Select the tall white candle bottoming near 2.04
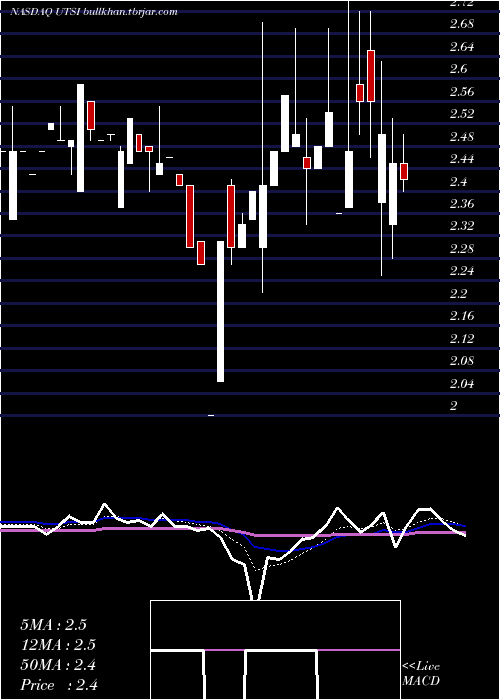 [221, 311]
